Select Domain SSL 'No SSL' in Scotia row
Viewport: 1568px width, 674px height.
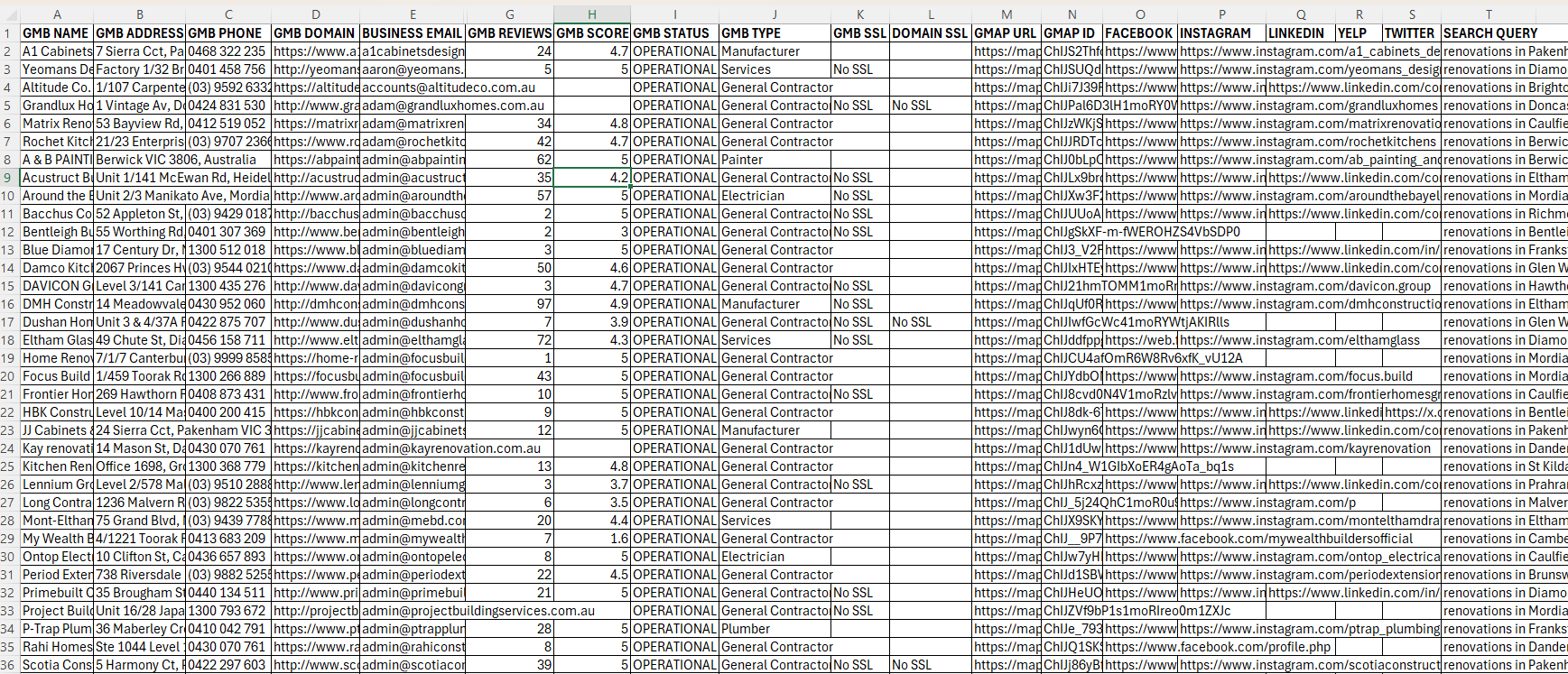pos(931,665)
